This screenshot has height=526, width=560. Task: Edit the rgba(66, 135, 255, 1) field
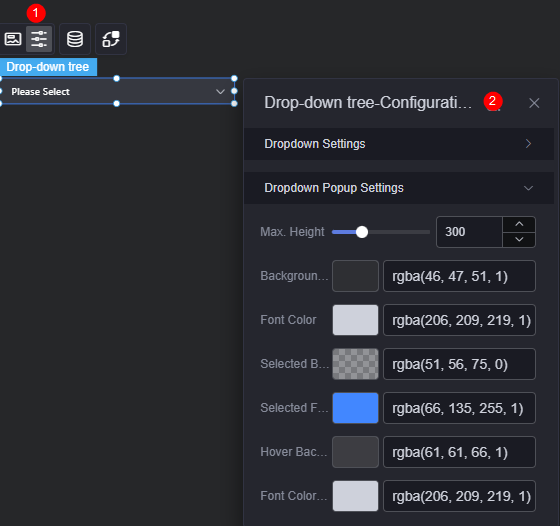pos(459,408)
